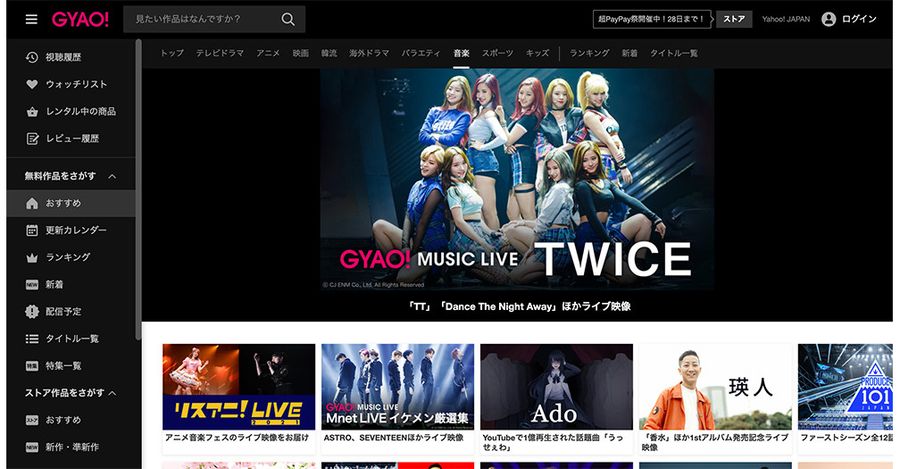Click caption YouTubeで1億再生された話題曲

pos(553,442)
